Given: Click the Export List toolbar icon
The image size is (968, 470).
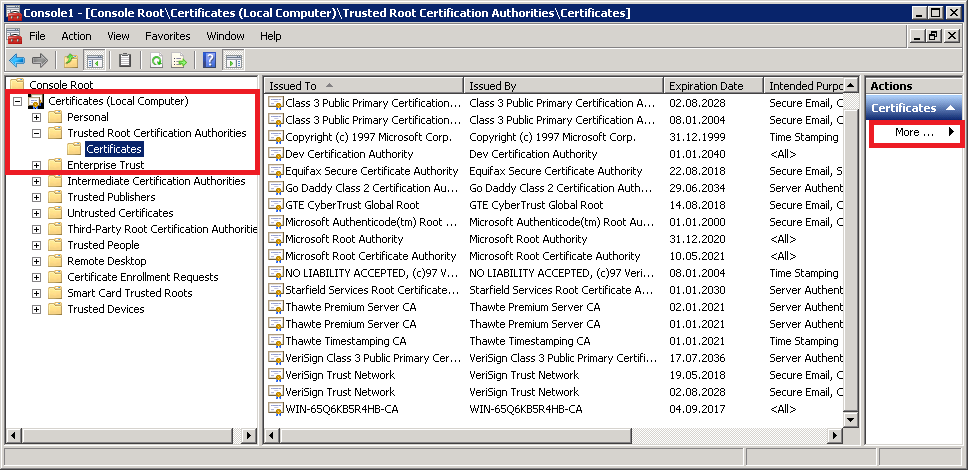Looking at the screenshot, I should 179,61.
